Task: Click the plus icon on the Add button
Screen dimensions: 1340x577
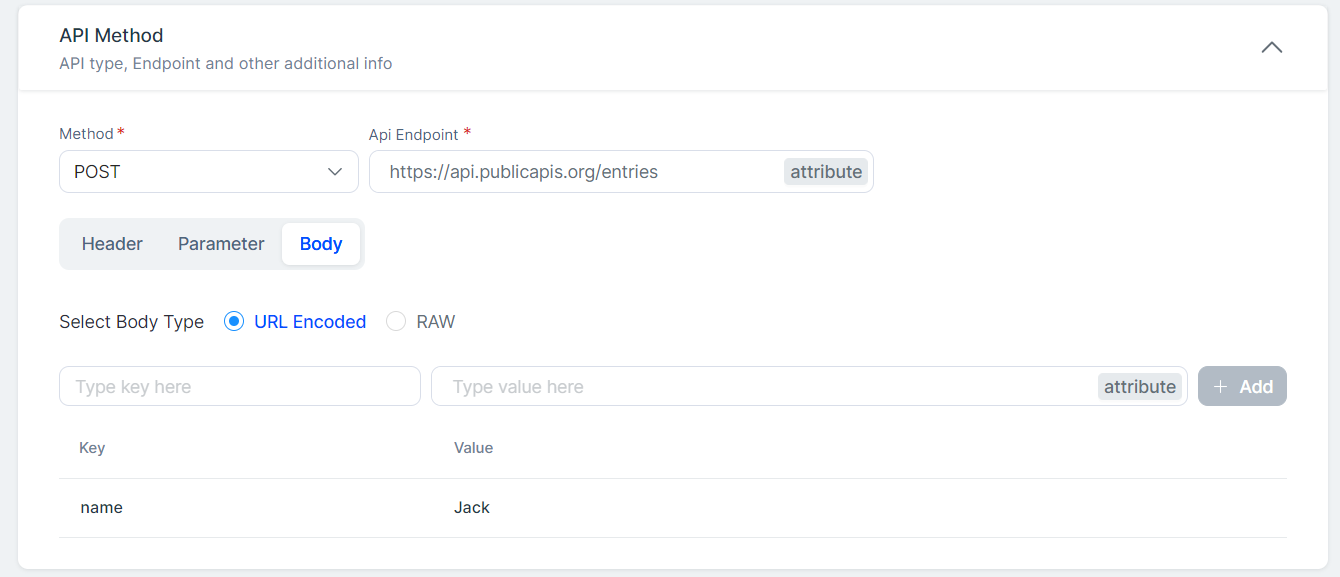Action: 1221,385
